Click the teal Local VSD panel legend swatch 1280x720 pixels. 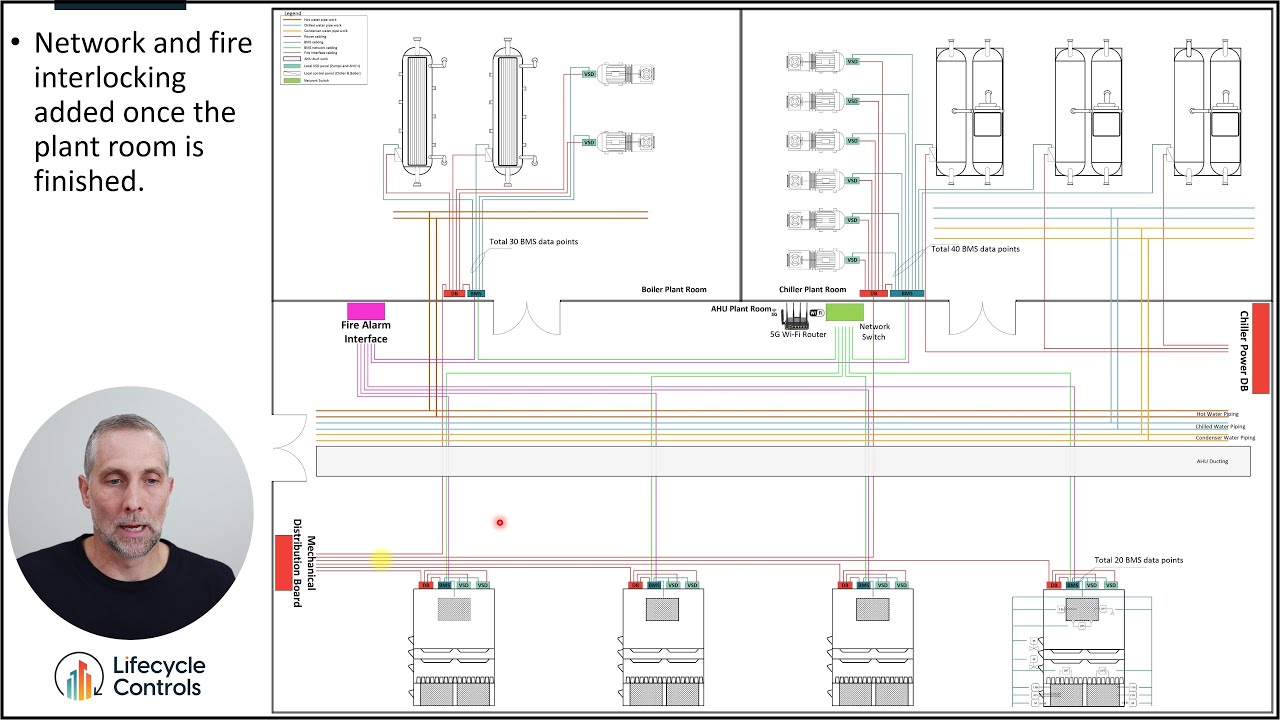[292, 66]
